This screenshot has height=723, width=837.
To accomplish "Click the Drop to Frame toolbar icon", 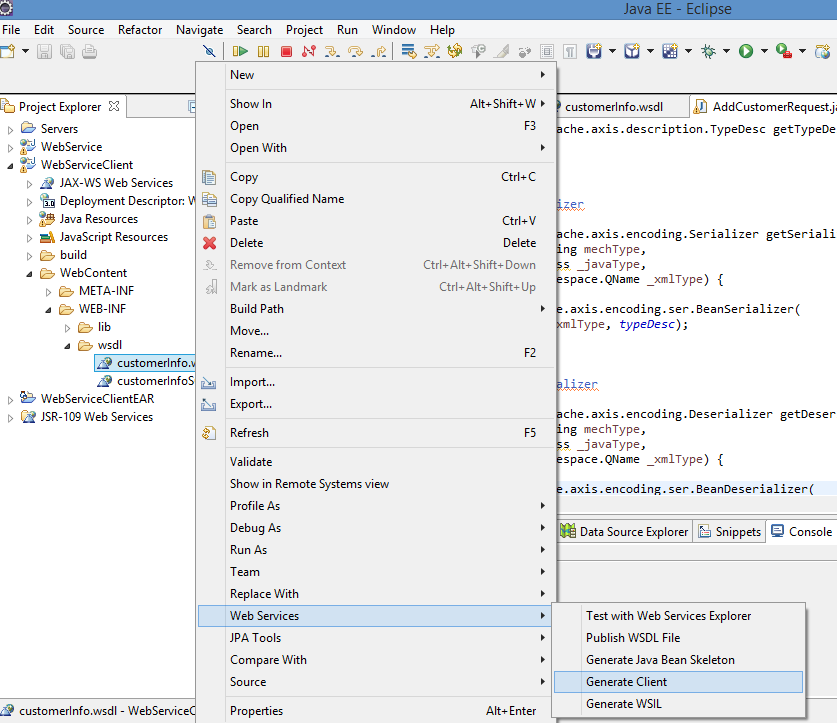I will point(409,51).
